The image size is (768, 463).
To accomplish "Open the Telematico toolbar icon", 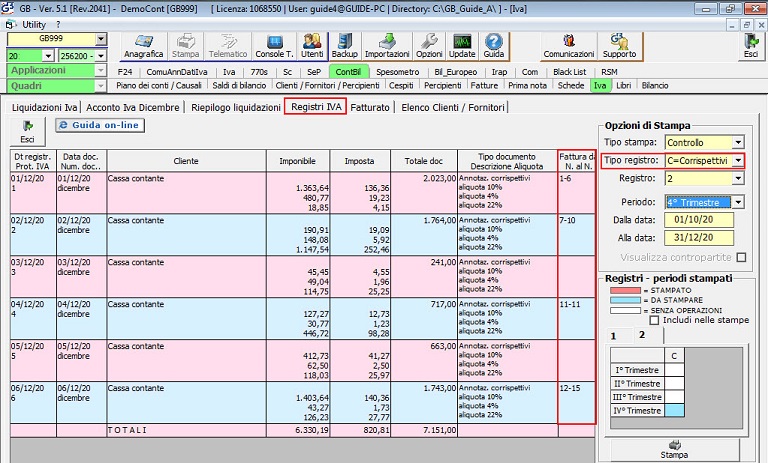I will 228,47.
